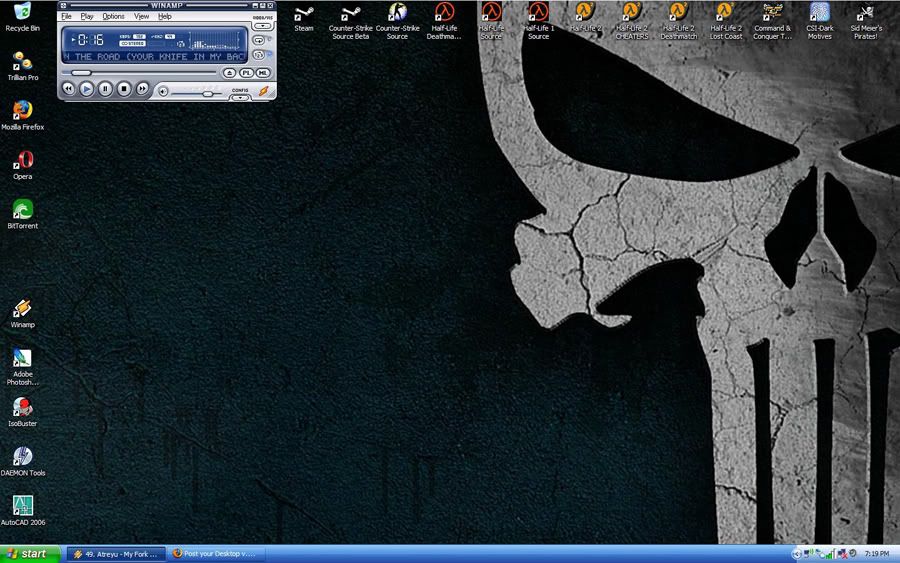Select the Half-Life 2 Deathmatch icon

[x=679, y=21]
